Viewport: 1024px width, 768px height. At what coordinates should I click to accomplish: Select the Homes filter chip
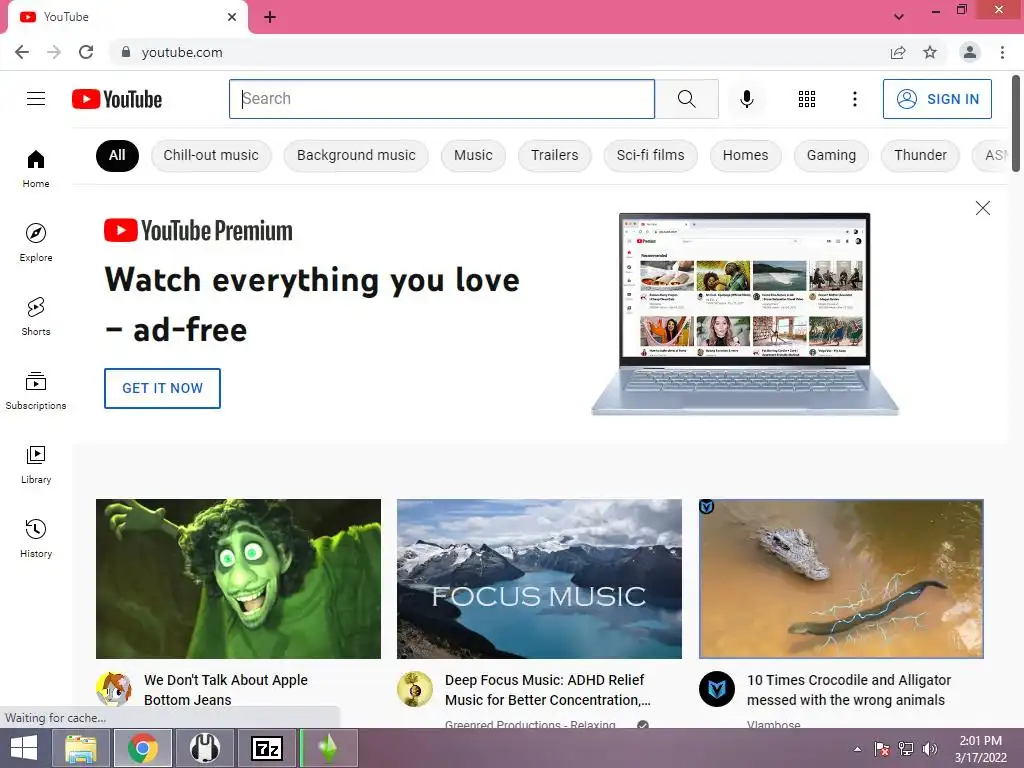click(x=745, y=155)
